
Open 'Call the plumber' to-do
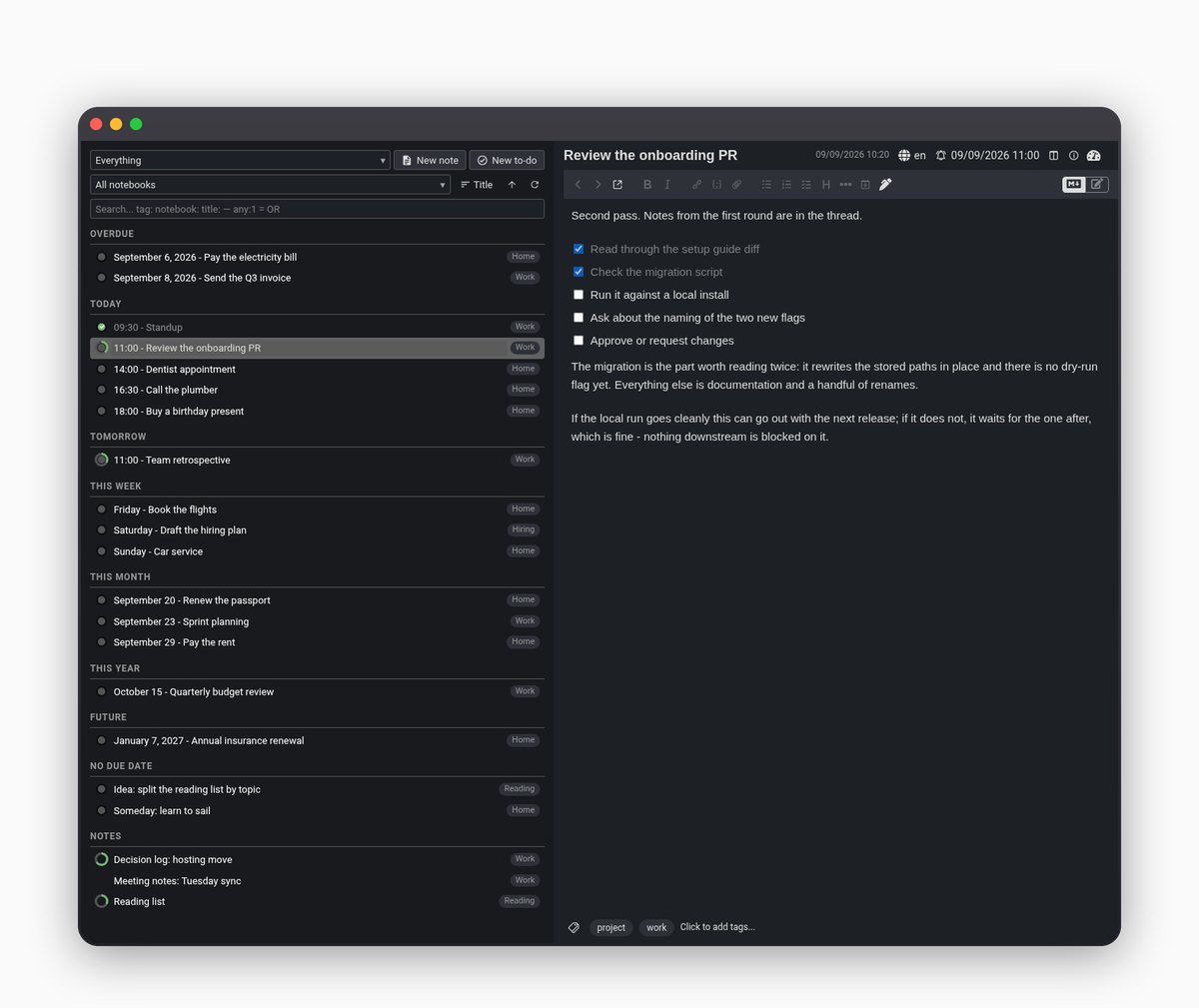317,391
